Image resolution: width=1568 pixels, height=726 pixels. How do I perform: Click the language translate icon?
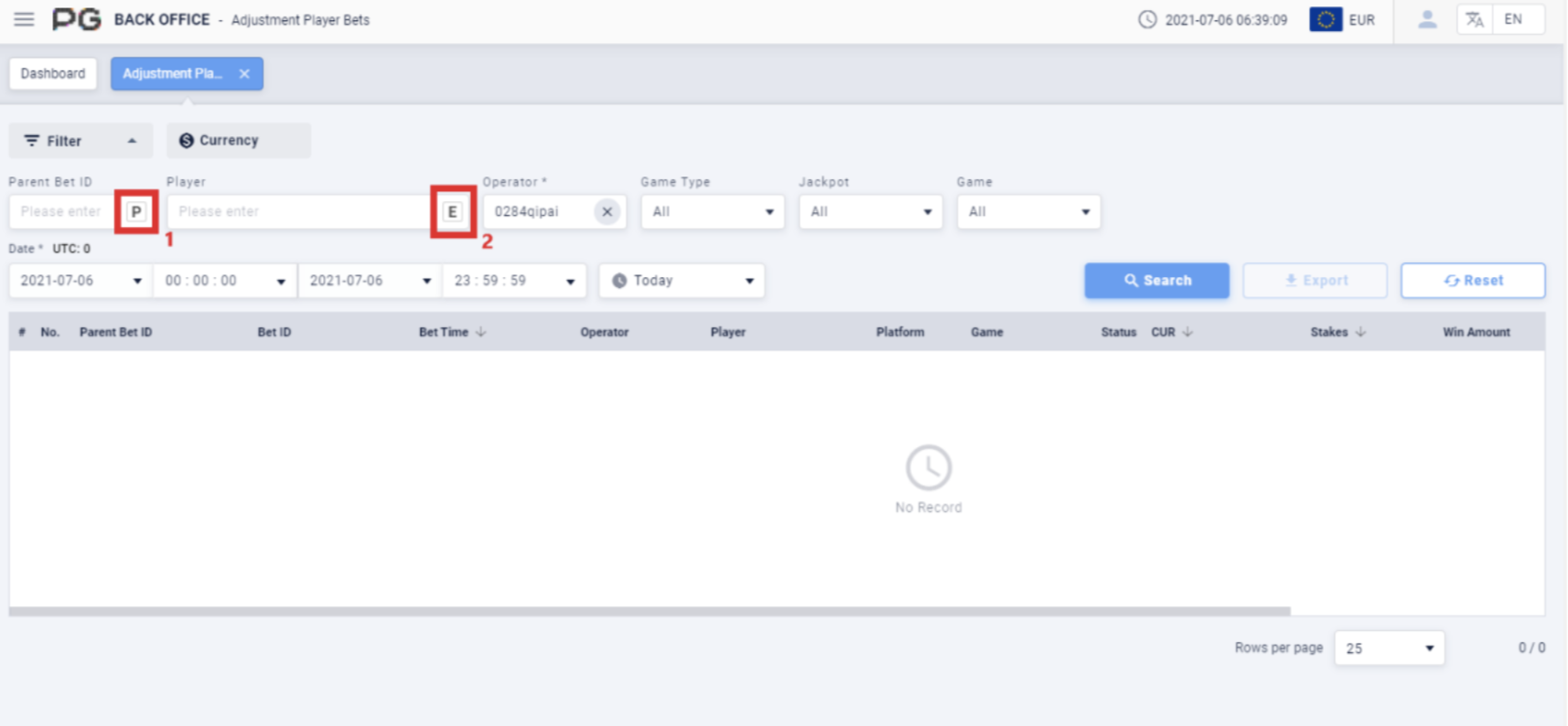point(1474,19)
